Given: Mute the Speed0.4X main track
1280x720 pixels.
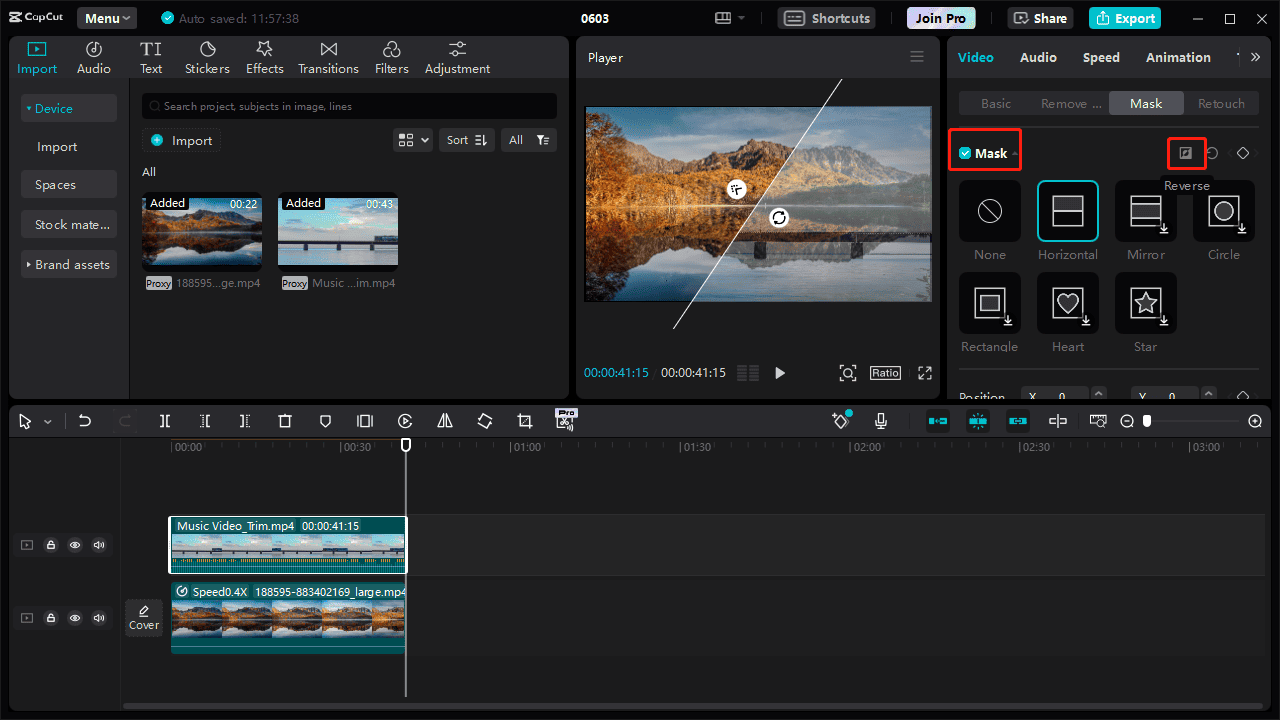Looking at the screenshot, I should (x=99, y=618).
